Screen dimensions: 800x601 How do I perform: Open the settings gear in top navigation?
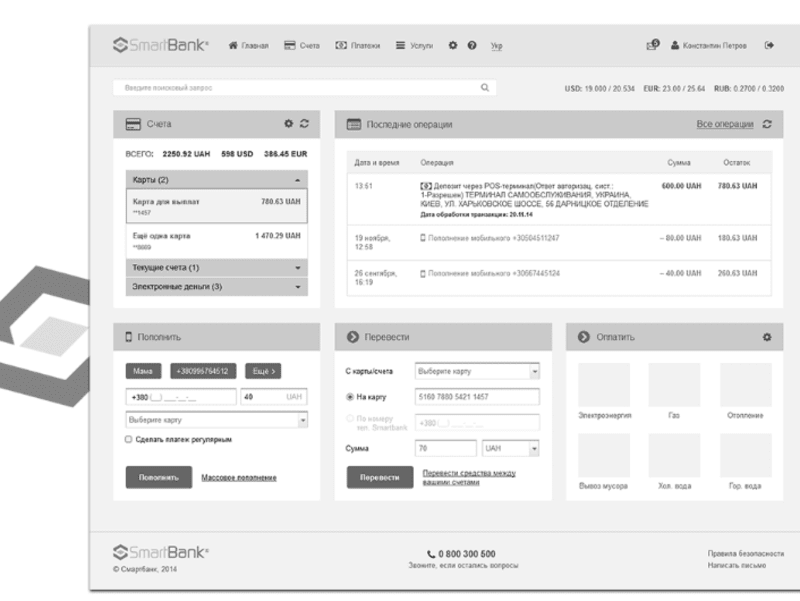[453, 45]
